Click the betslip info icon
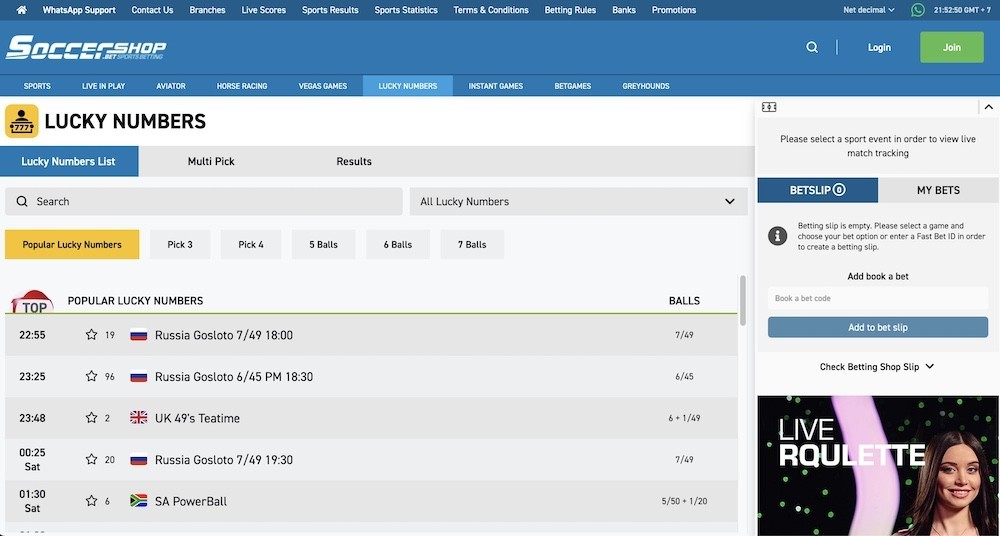 777,236
